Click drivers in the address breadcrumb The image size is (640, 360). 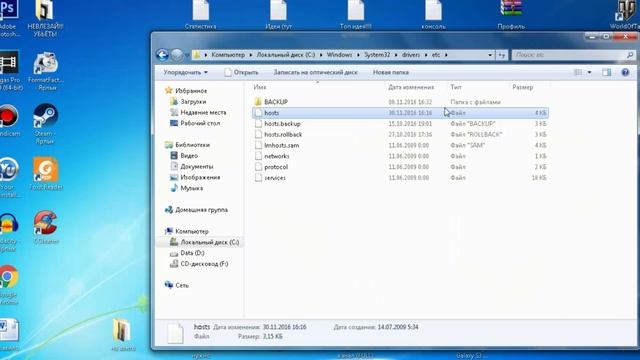pyautogui.click(x=411, y=55)
